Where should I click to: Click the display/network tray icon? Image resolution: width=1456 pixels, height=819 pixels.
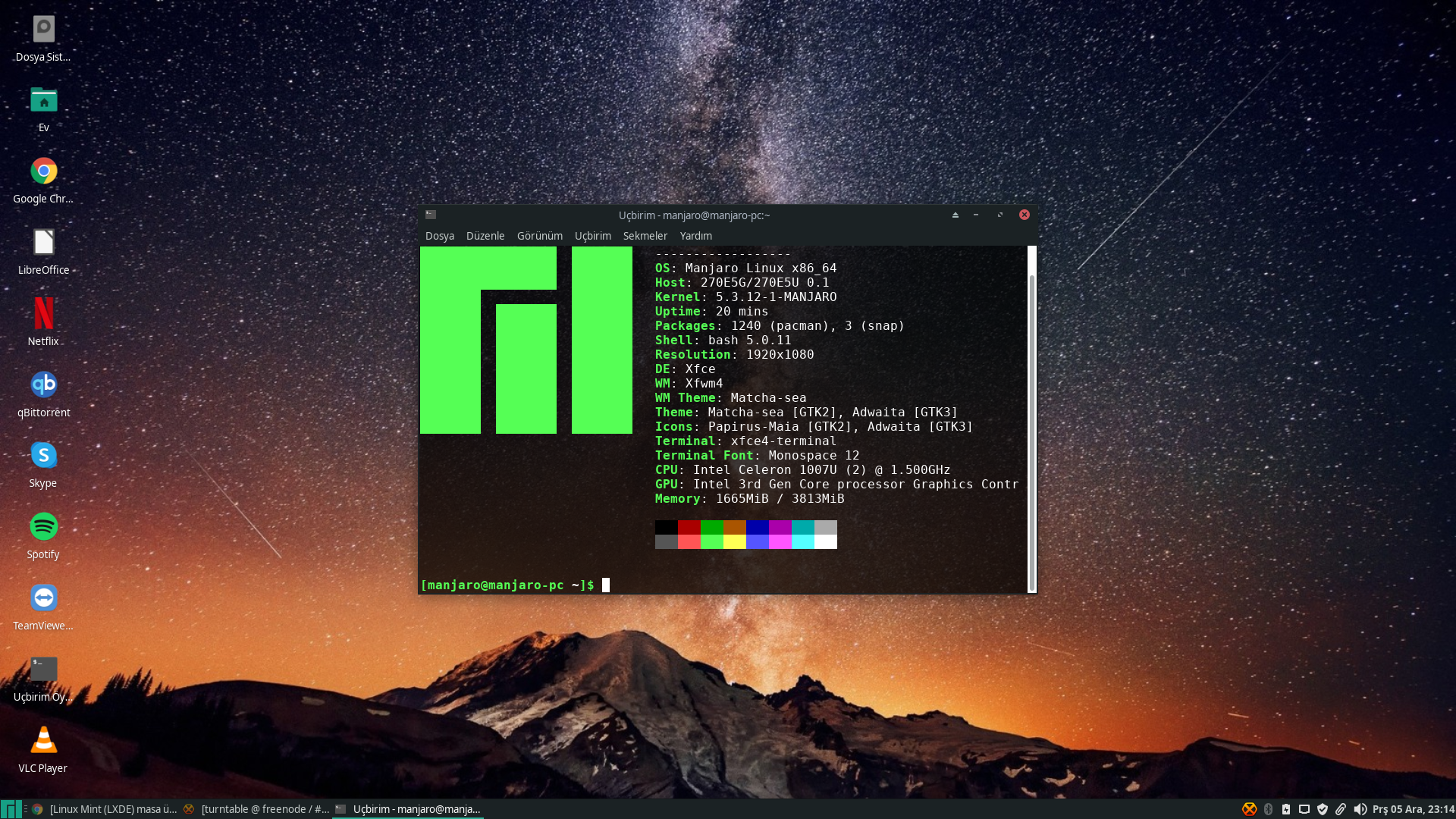point(1304,809)
